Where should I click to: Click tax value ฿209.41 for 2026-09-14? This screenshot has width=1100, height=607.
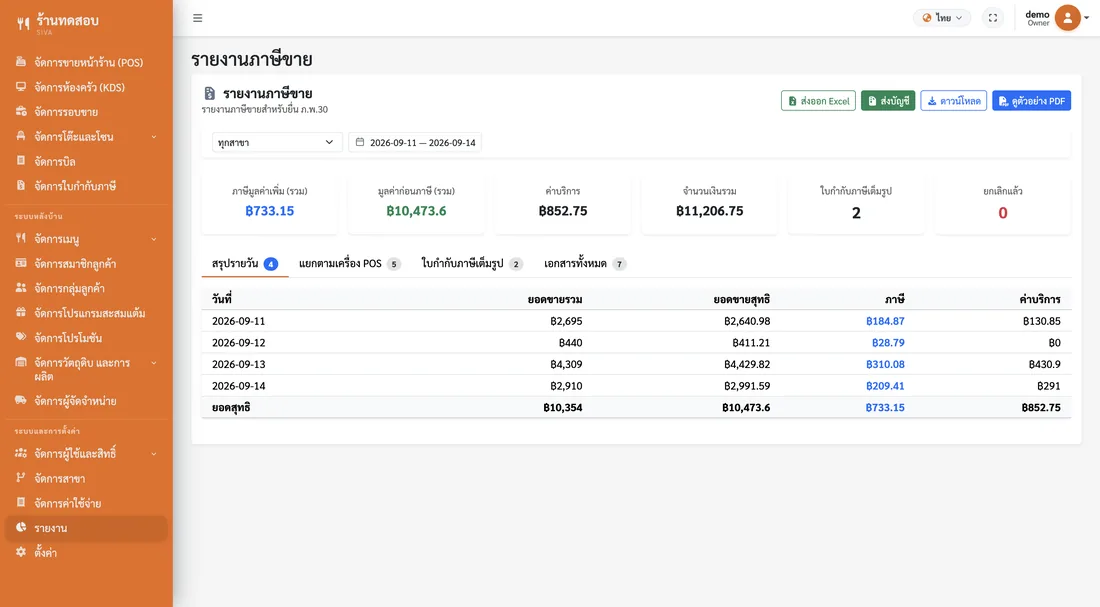pyautogui.click(x=885, y=386)
